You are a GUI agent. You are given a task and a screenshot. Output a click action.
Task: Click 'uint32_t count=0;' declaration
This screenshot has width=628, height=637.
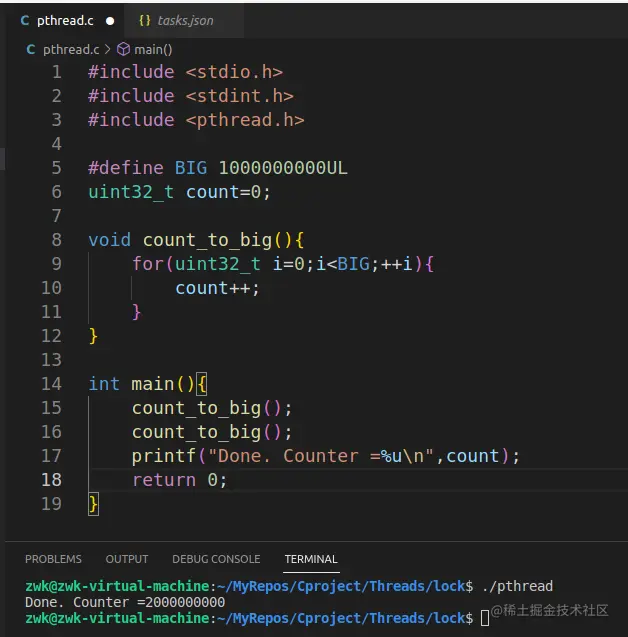pyautogui.click(x=179, y=192)
